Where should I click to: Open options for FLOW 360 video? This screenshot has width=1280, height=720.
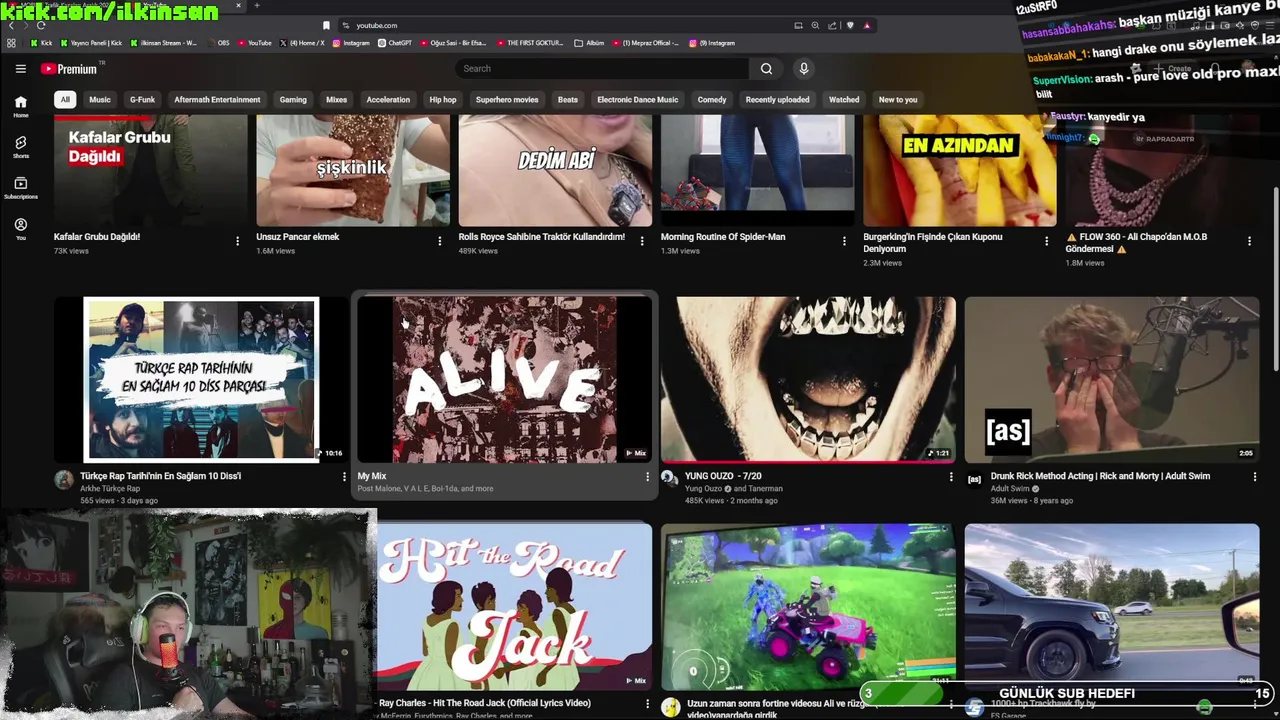pyautogui.click(x=1249, y=241)
